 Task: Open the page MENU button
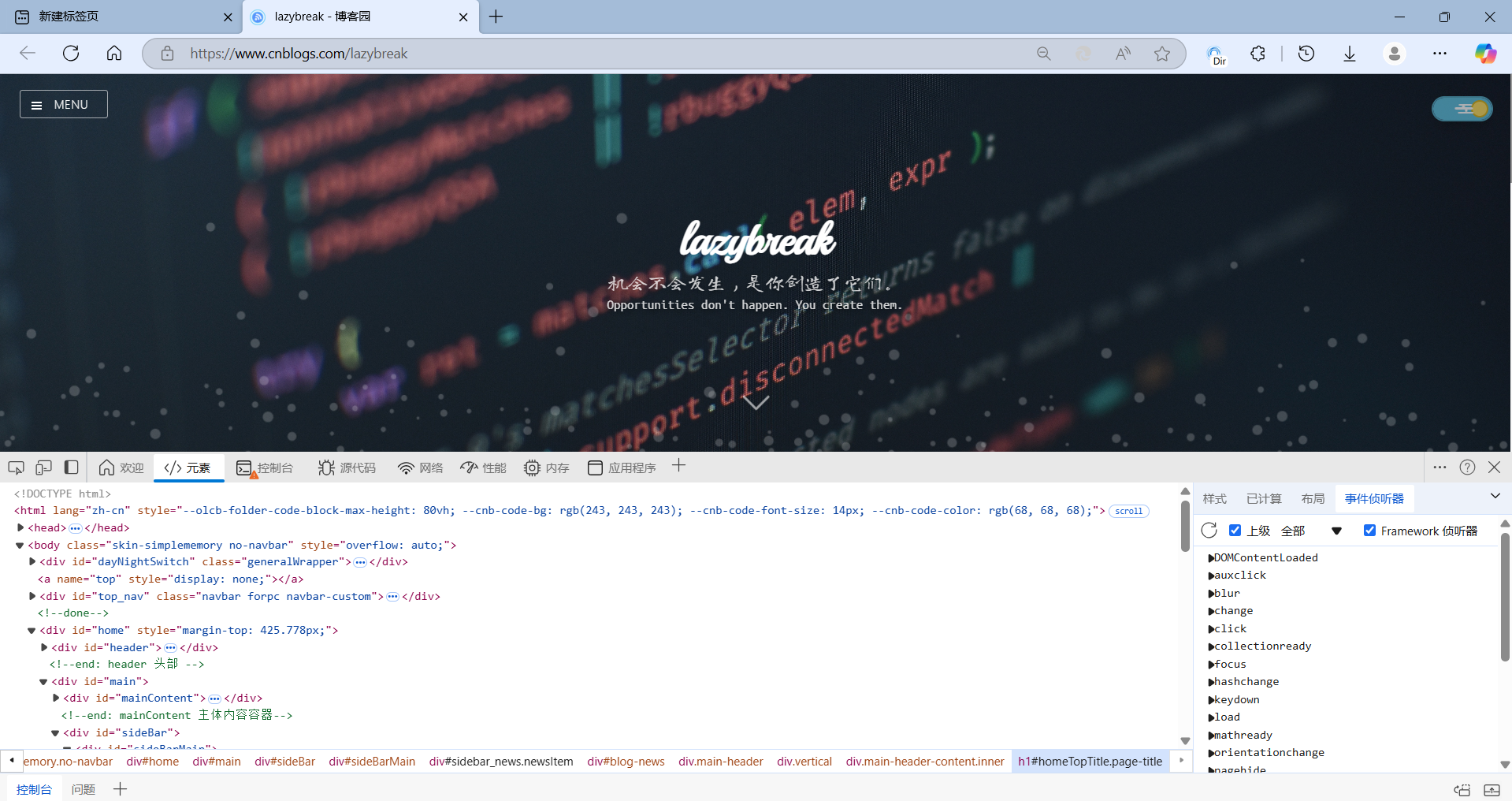click(x=64, y=104)
